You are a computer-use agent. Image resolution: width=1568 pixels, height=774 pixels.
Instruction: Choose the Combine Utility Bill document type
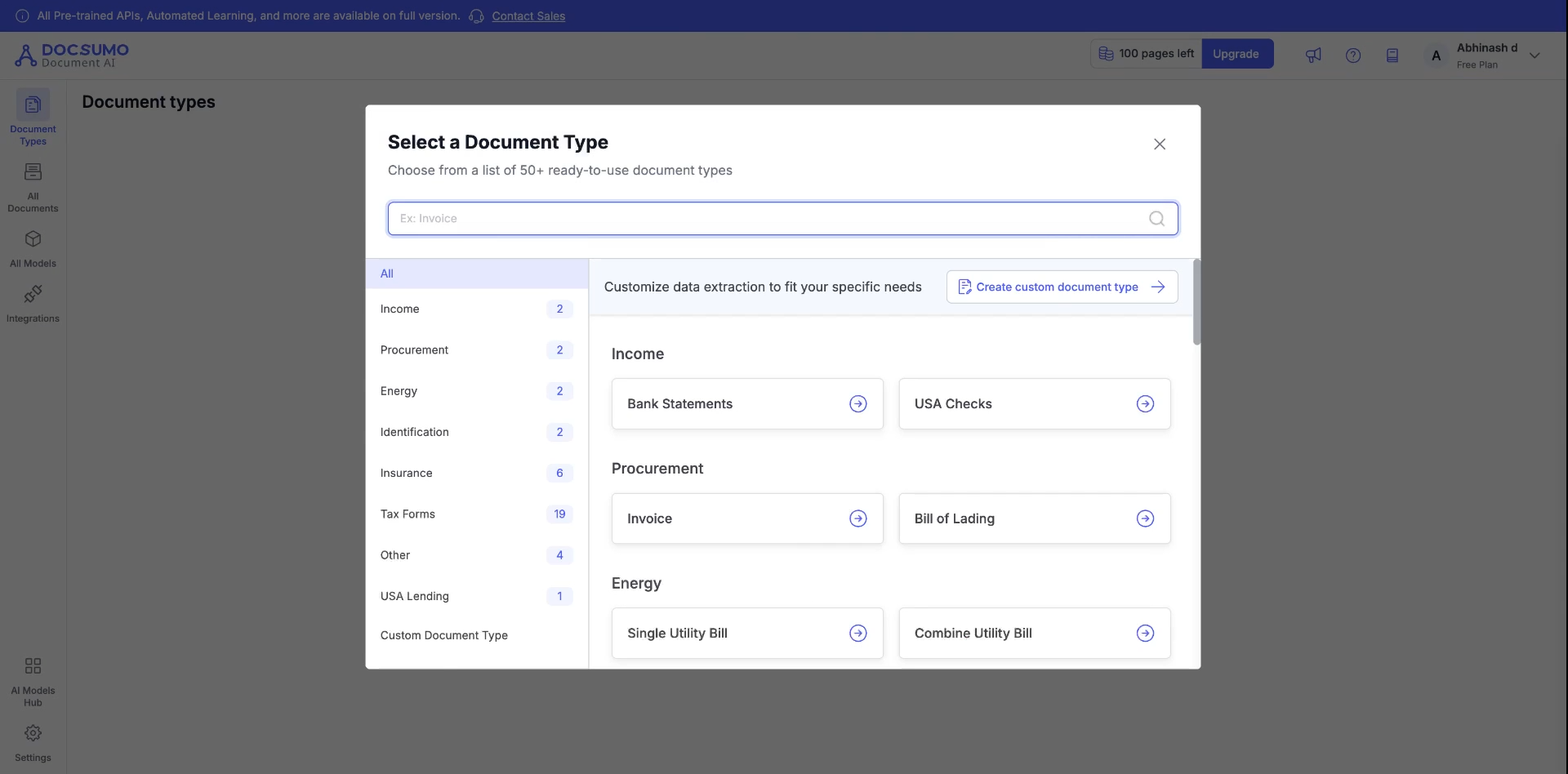(x=1035, y=634)
